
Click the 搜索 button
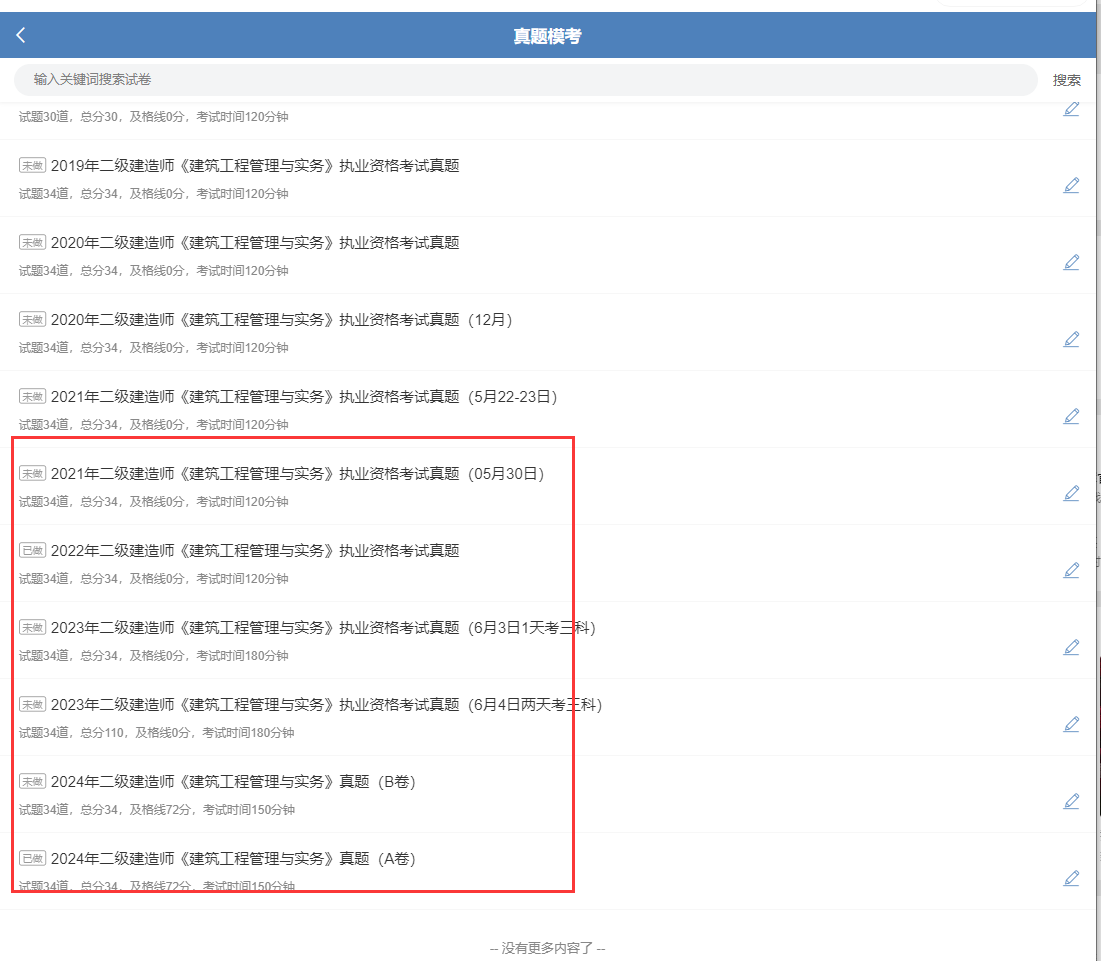[x=1066, y=80]
